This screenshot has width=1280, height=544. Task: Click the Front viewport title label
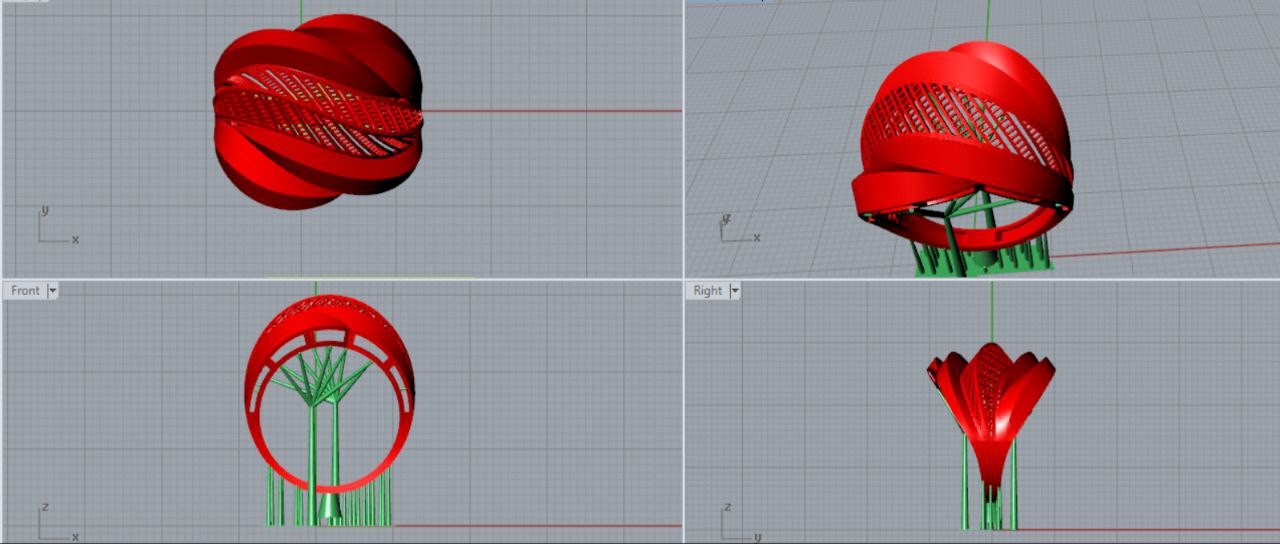point(25,291)
